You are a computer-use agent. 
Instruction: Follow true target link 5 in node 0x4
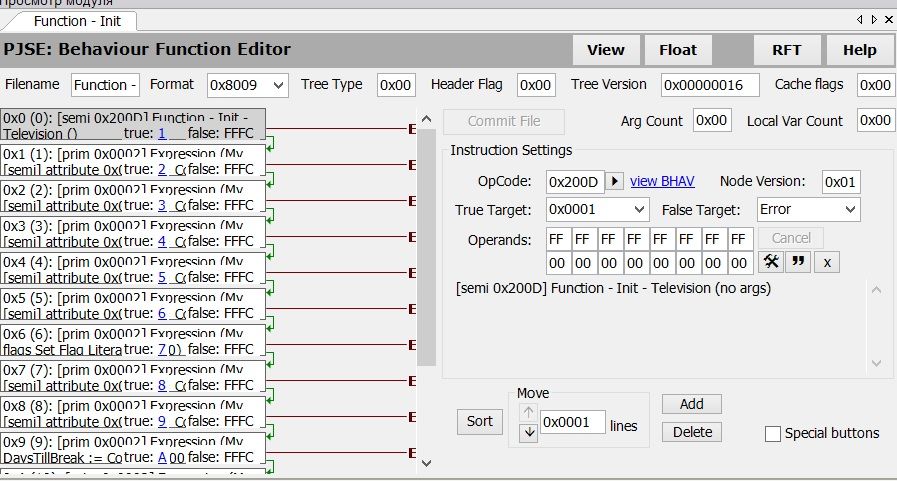point(162,277)
